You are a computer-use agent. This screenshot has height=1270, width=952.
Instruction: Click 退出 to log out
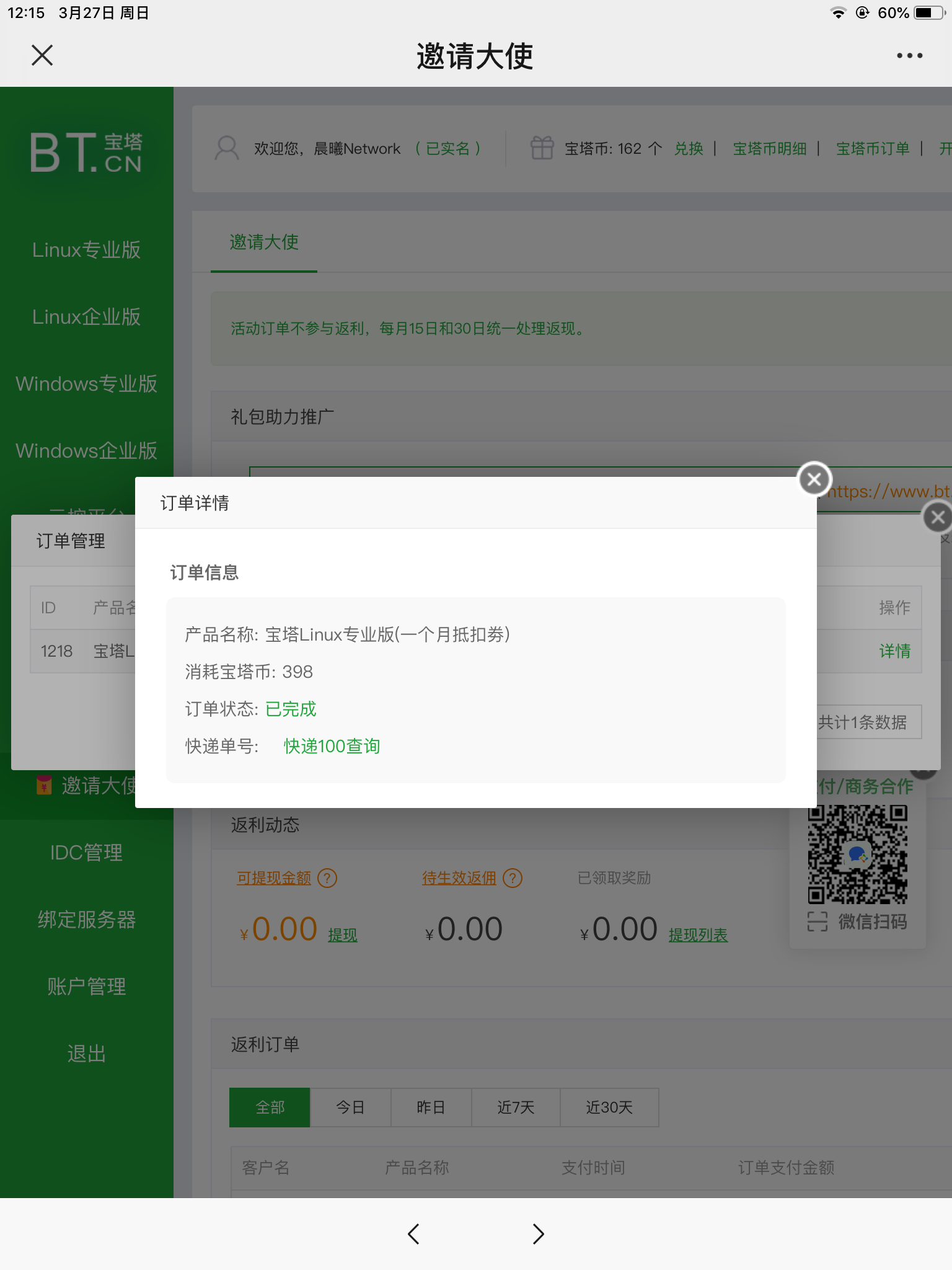pyautogui.click(x=86, y=1054)
